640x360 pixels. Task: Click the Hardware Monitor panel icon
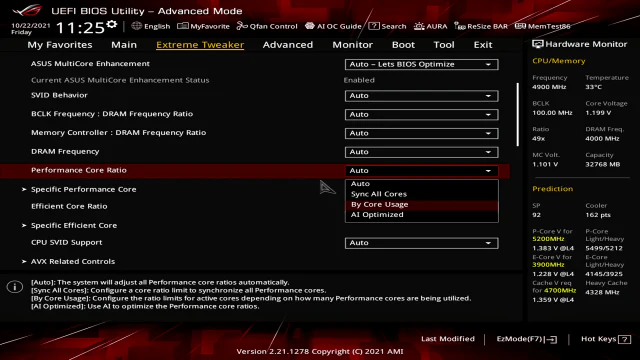[x=538, y=44]
